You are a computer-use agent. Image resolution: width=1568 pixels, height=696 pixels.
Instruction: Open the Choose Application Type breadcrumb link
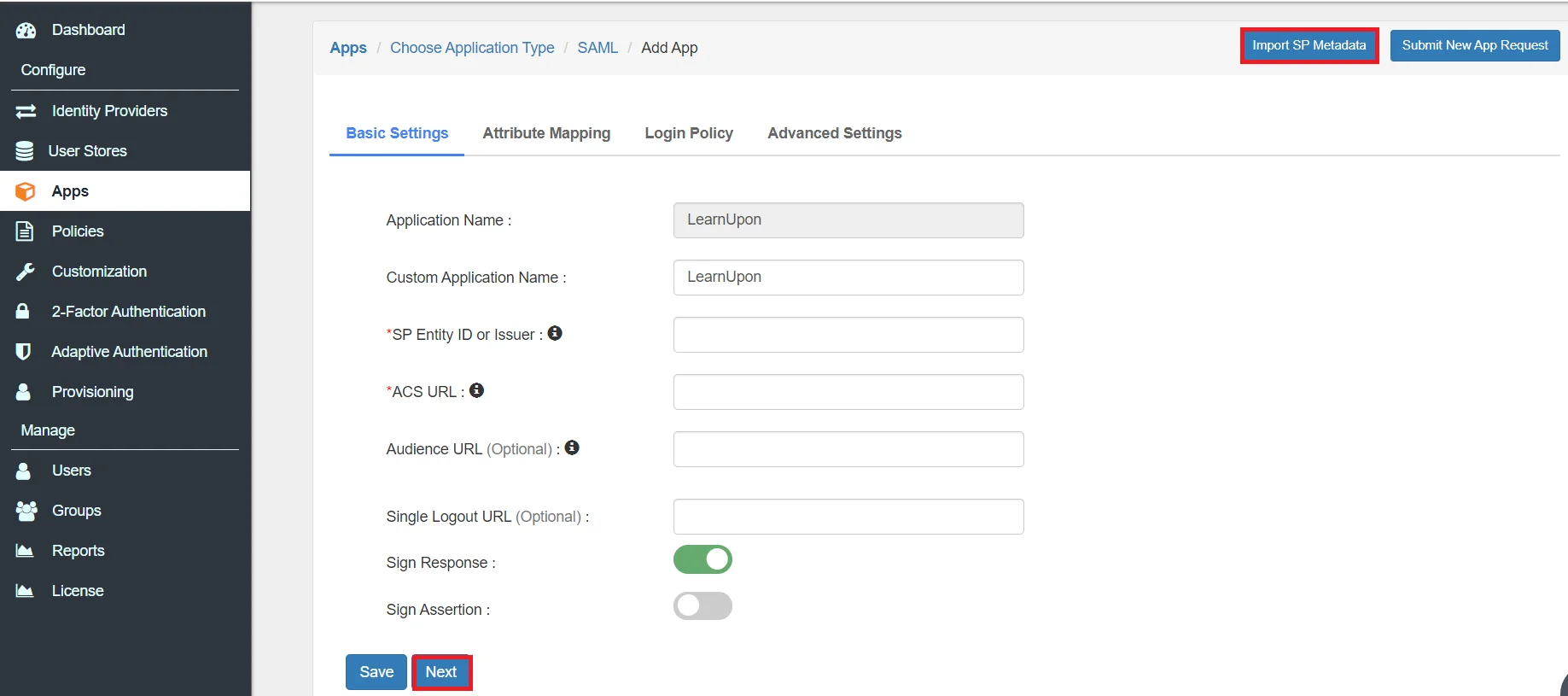click(472, 48)
